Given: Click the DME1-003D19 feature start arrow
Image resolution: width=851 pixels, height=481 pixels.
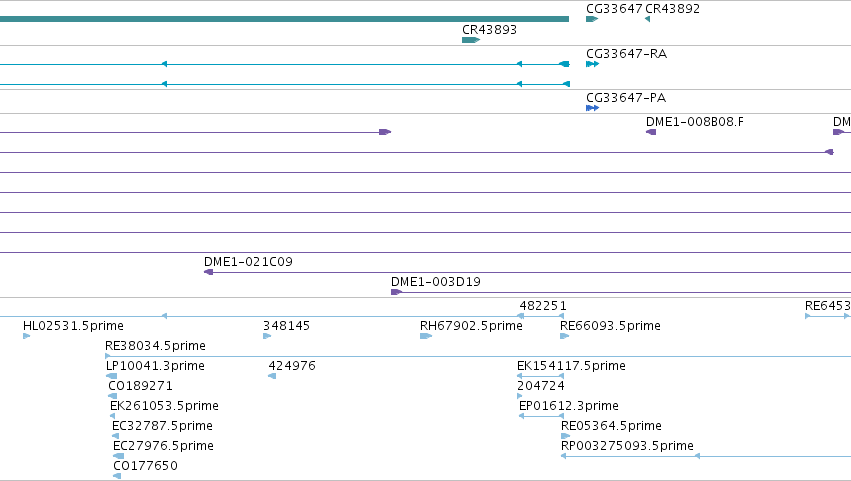Looking at the screenshot, I should coord(397,292).
